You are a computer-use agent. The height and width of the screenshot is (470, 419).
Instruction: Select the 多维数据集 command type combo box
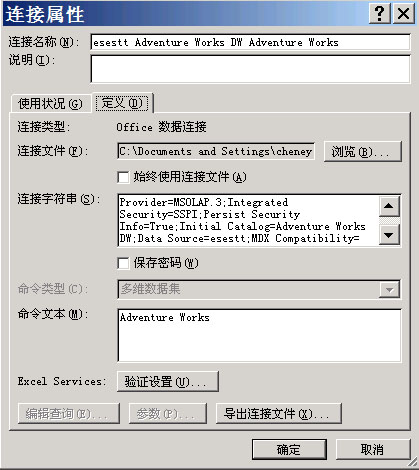[x=259, y=289]
